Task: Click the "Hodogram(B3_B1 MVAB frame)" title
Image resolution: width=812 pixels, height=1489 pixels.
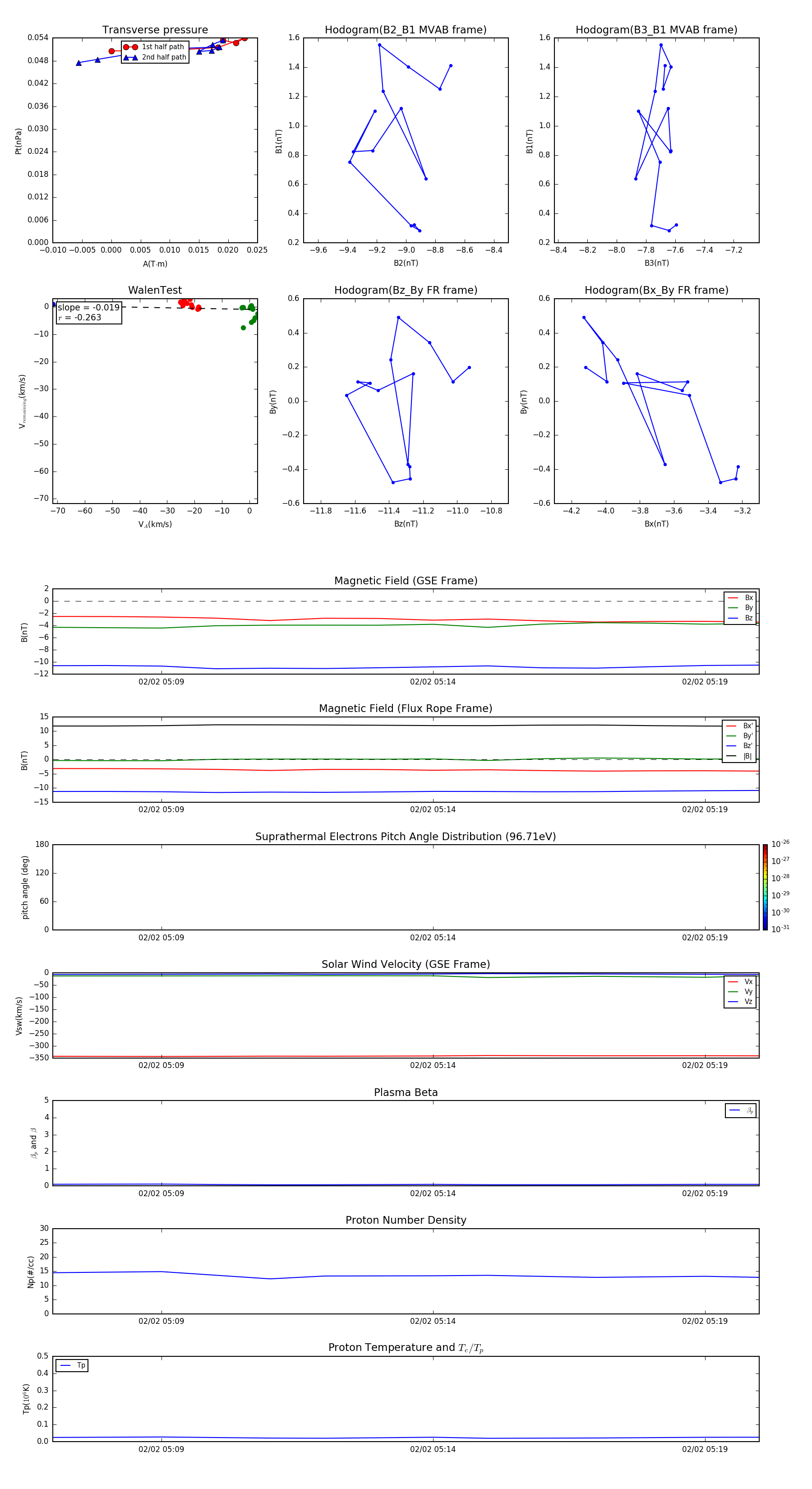Action: pos(656,30)
